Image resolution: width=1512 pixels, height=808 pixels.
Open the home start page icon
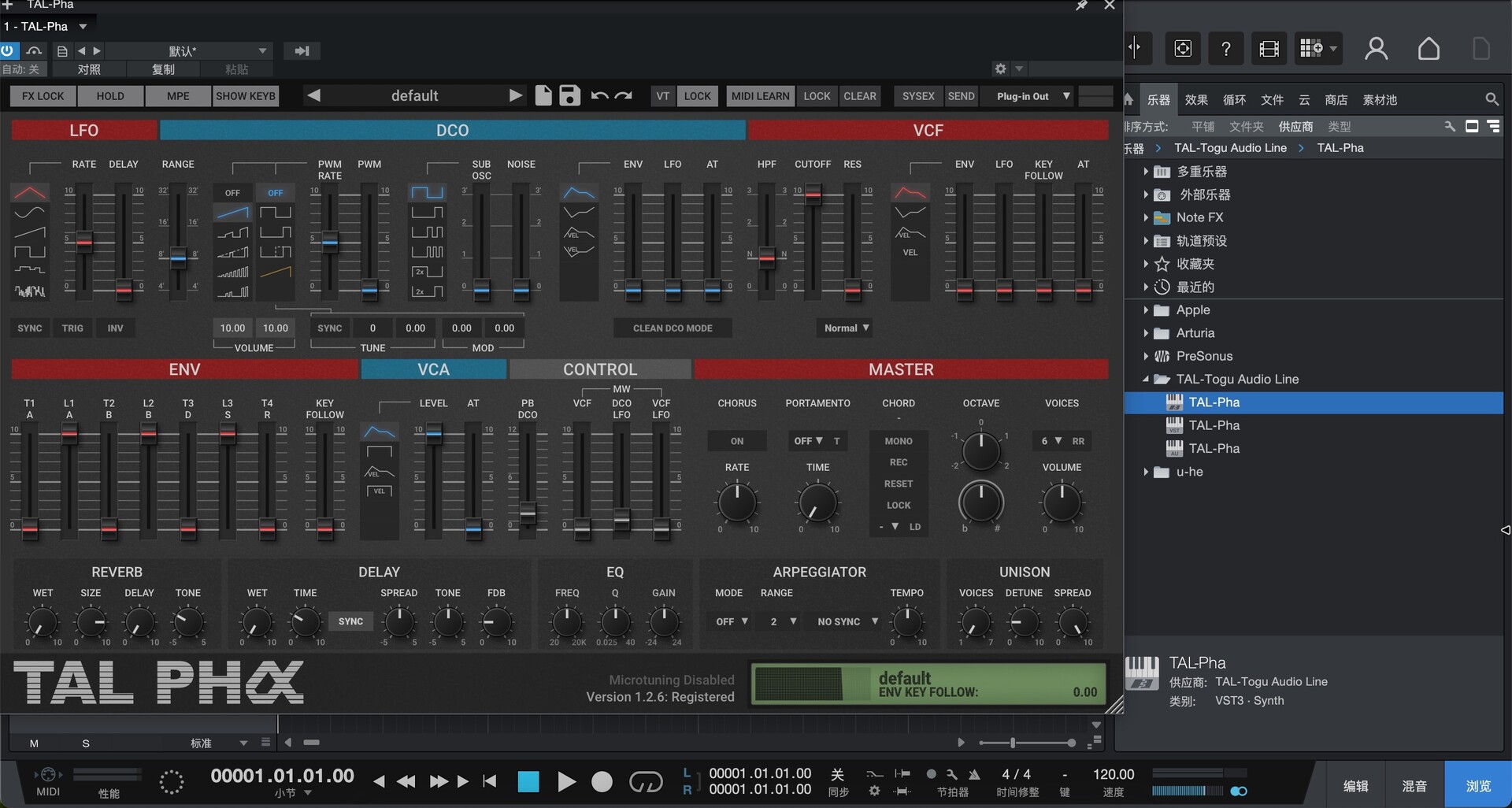(1429, 49)
